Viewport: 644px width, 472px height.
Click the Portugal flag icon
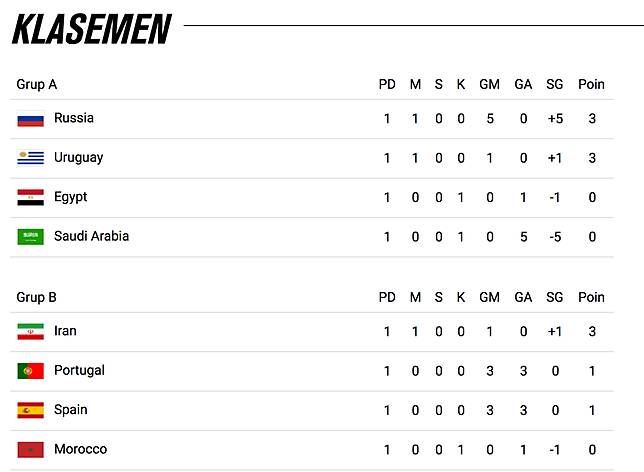tap(30, 371)
